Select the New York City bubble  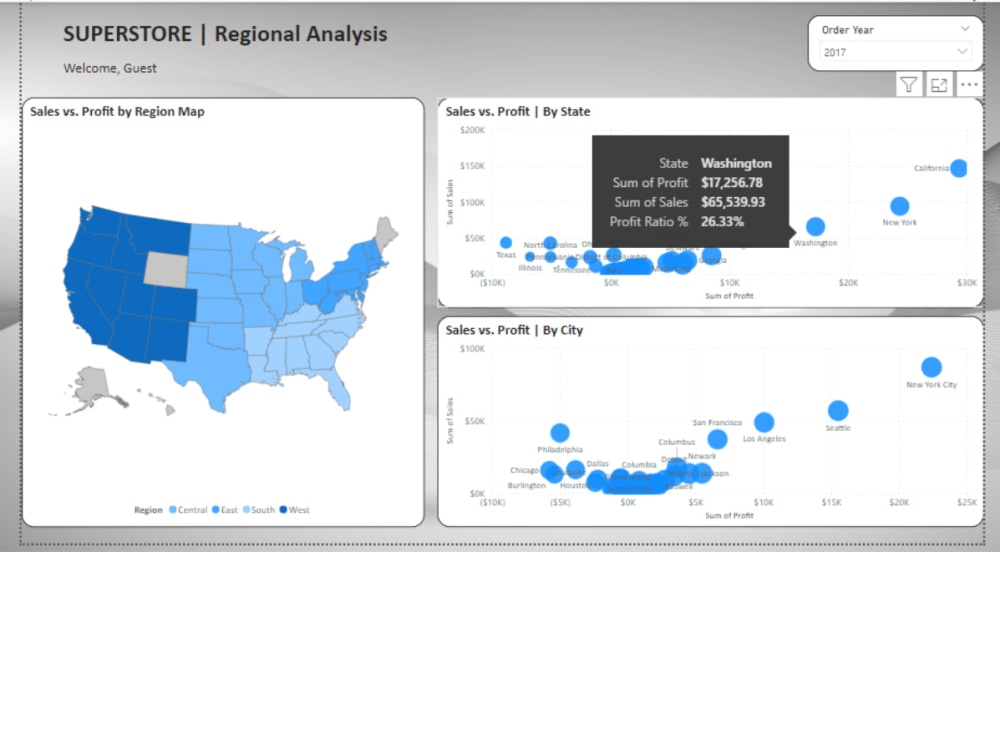[x=931, y=366]
